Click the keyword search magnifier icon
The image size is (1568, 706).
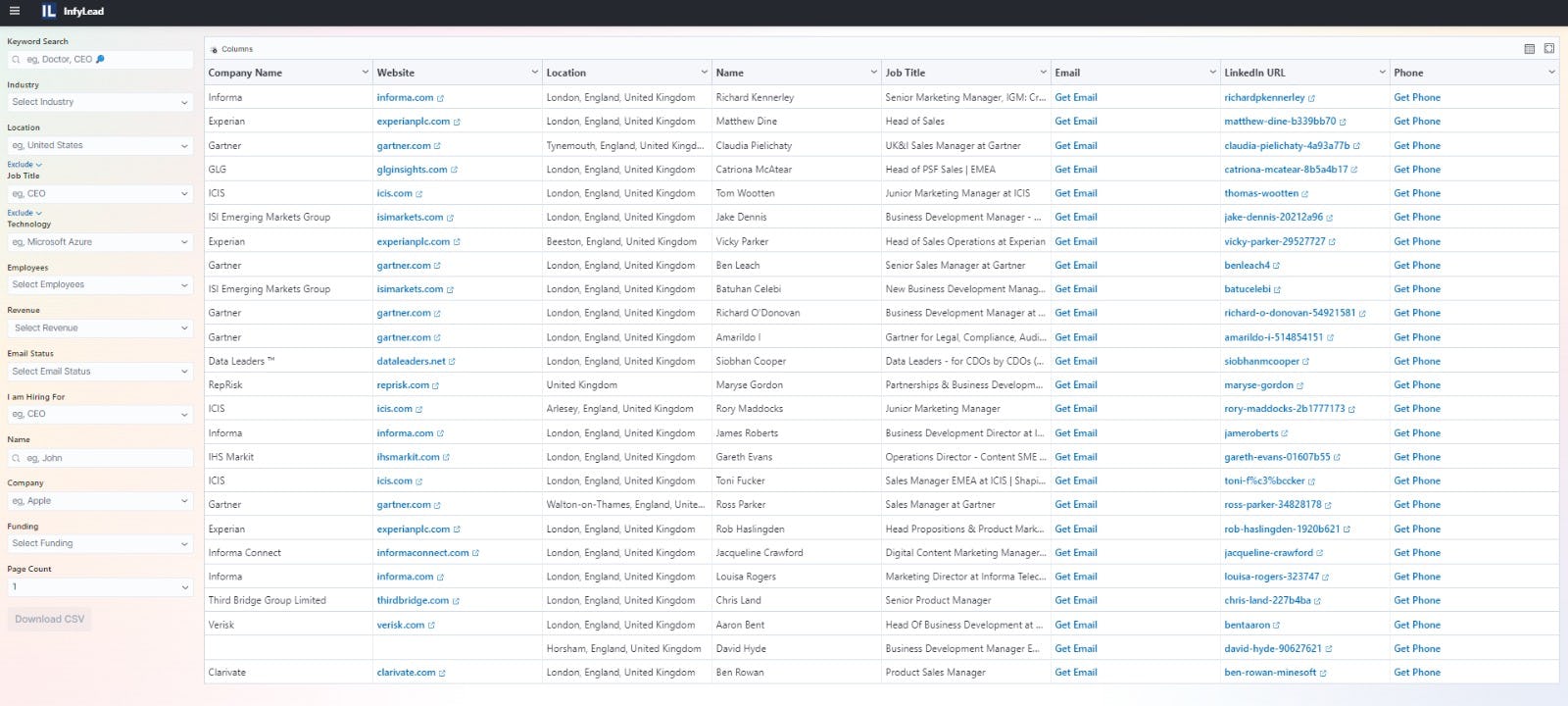coord(17,60)
